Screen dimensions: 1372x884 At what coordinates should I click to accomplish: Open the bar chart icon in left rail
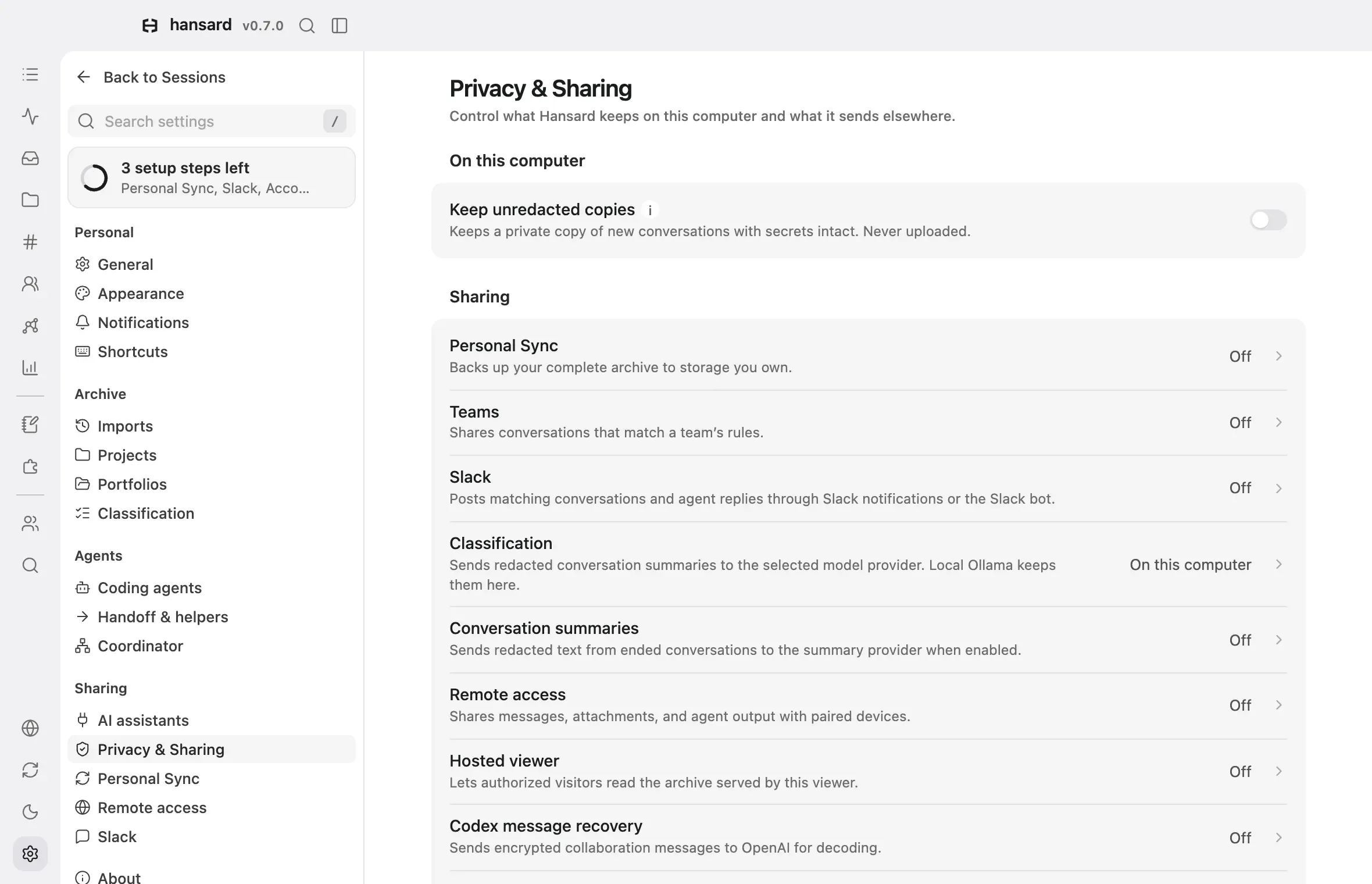pos(30,368)
